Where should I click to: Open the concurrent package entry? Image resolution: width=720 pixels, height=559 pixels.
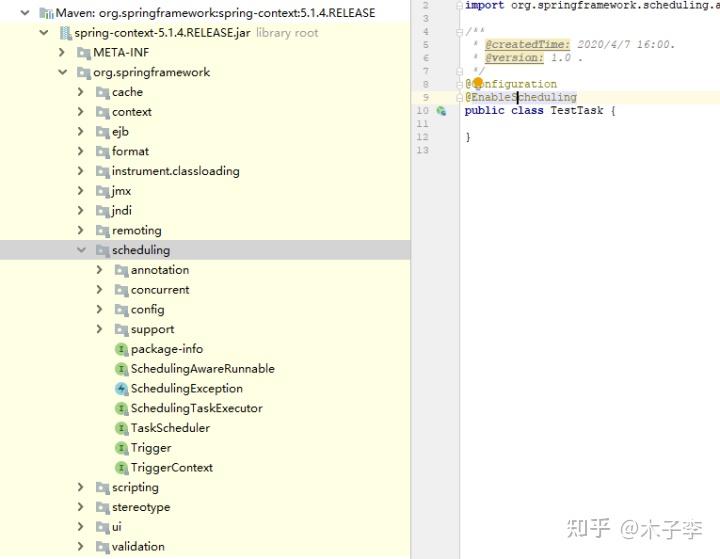[160, 290]
